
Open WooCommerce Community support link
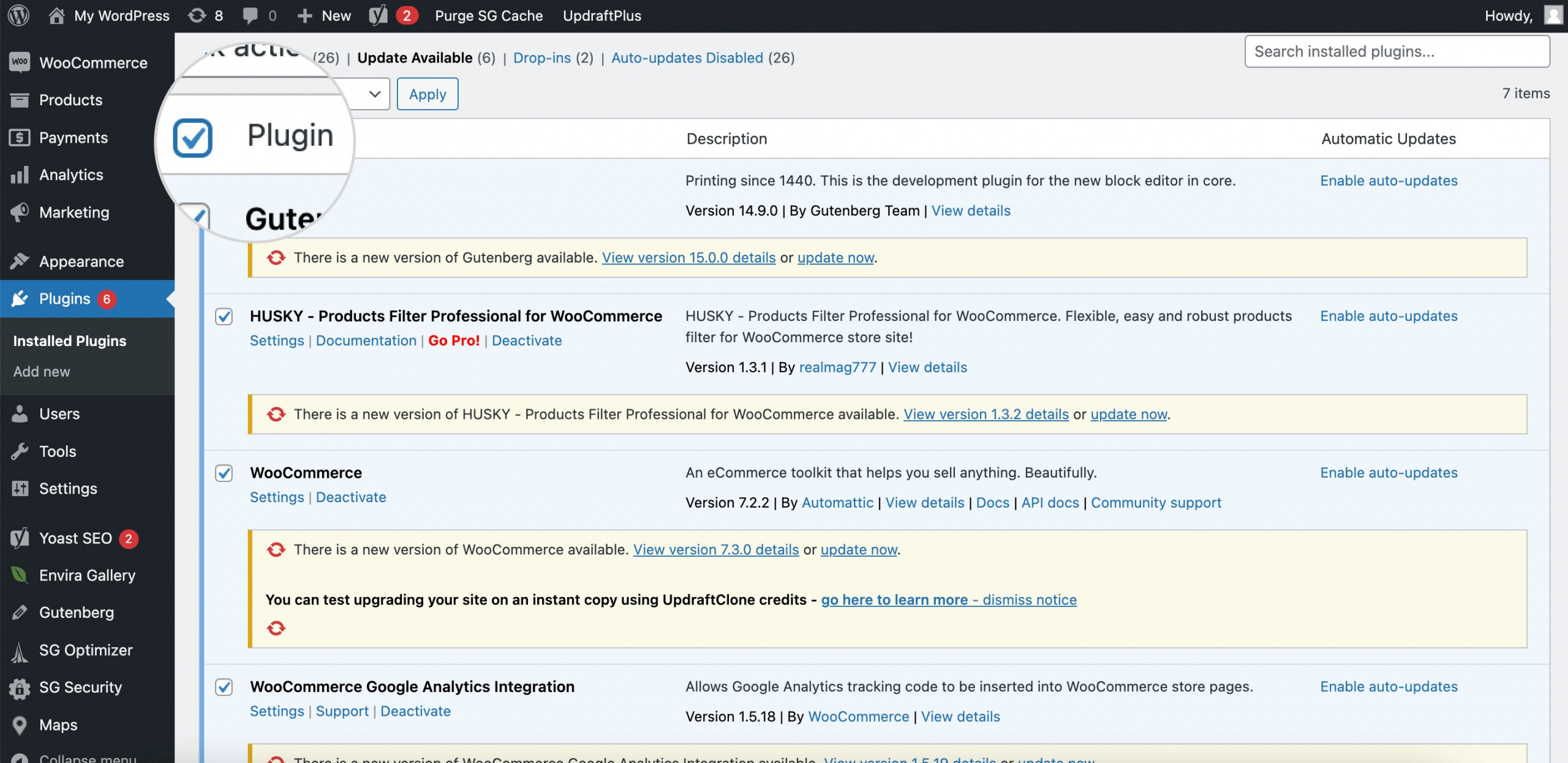pos(1156,503)
